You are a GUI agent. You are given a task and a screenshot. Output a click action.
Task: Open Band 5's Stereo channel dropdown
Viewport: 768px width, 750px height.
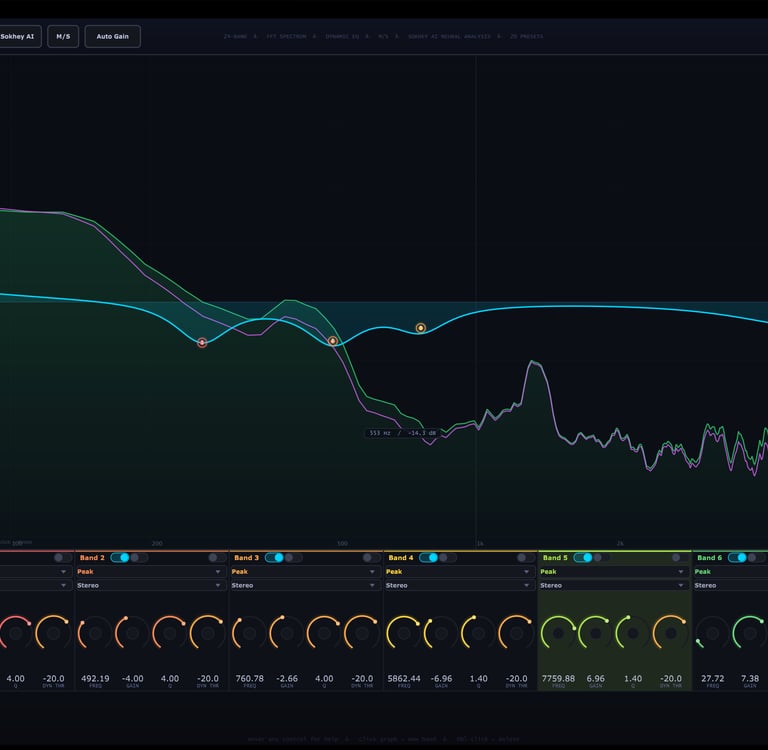click(x=612, y=585)
